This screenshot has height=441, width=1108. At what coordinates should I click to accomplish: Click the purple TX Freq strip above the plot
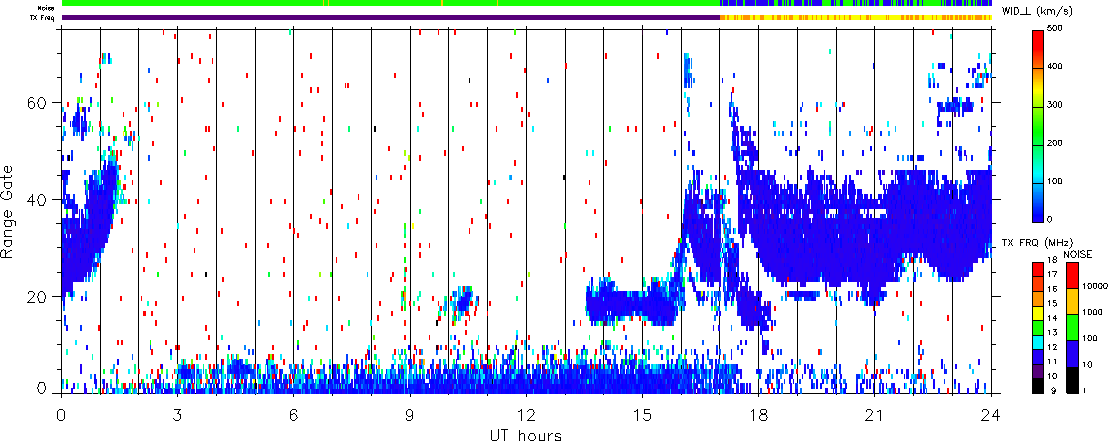pos(391,18)
